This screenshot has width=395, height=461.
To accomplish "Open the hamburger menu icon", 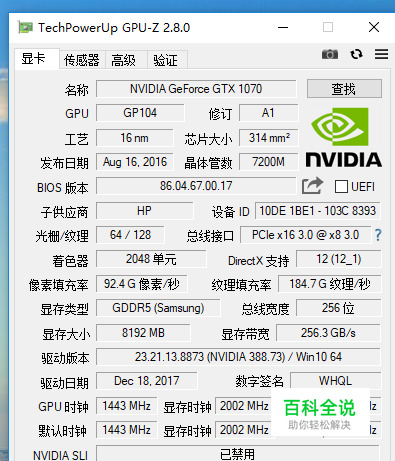I will point(381,54).
